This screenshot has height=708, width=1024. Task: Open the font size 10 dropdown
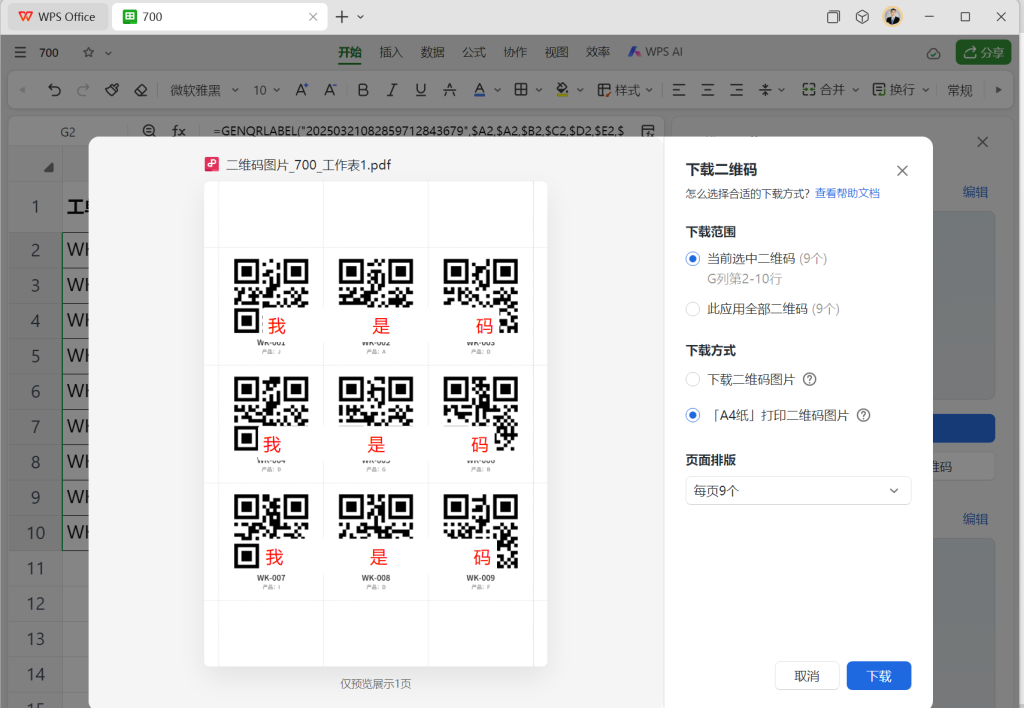click(x=266, y=90)
